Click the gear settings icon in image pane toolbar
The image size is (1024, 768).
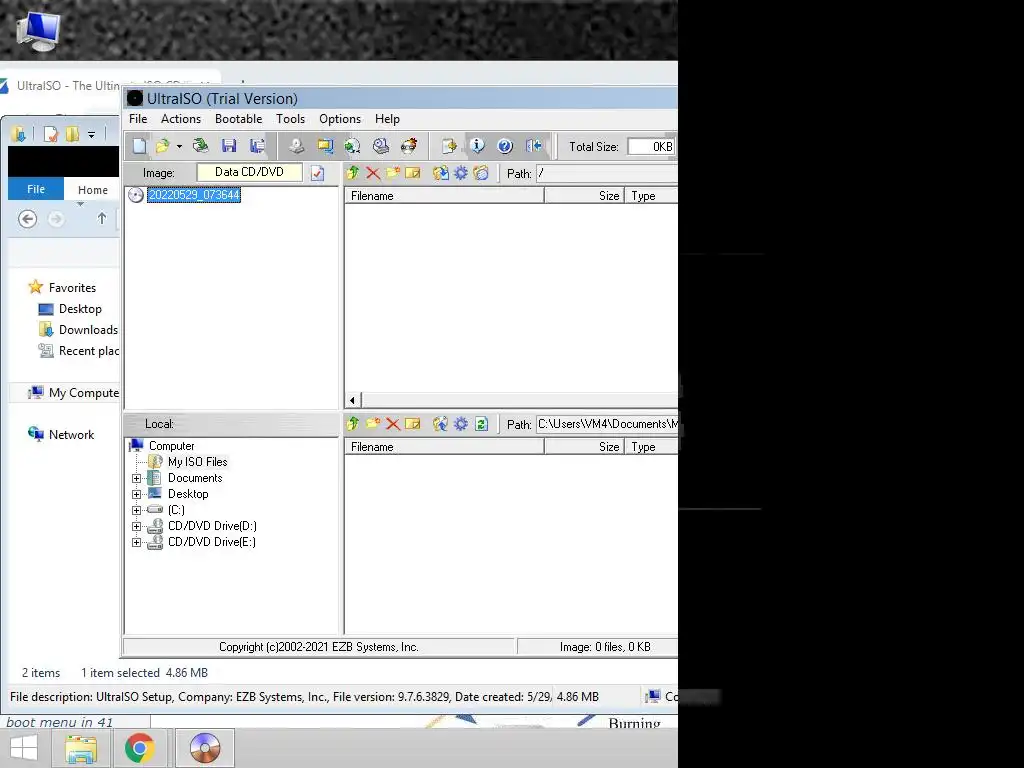click(461, 173)
